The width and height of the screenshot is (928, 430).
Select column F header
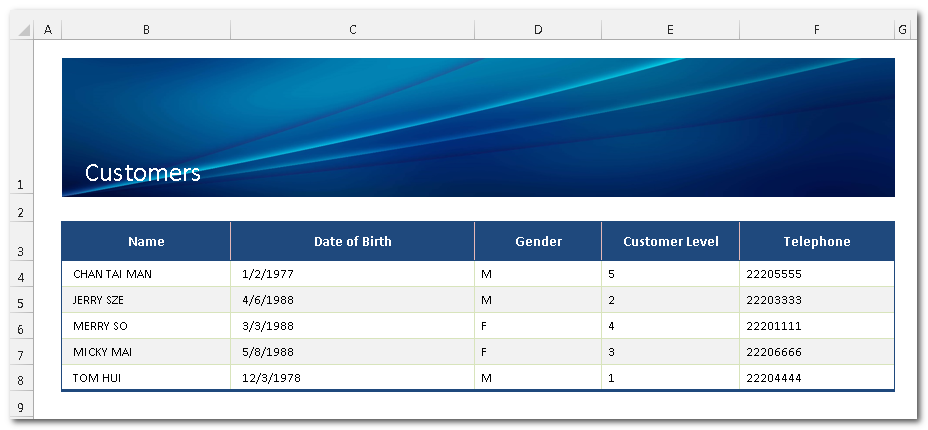click(x=817, y=30)
